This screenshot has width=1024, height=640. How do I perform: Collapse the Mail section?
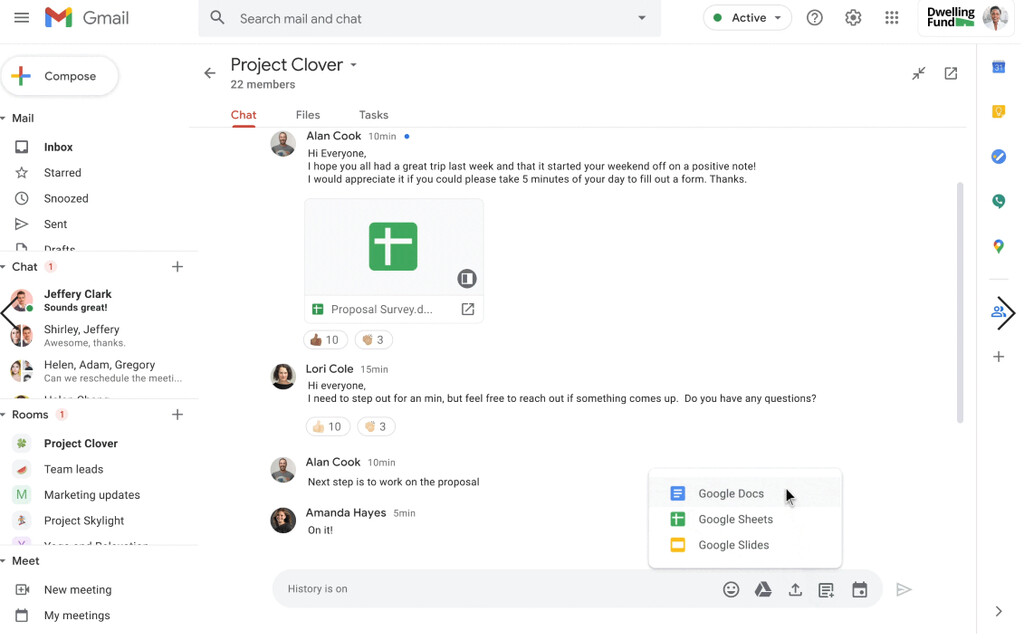[x=3, y=118]
